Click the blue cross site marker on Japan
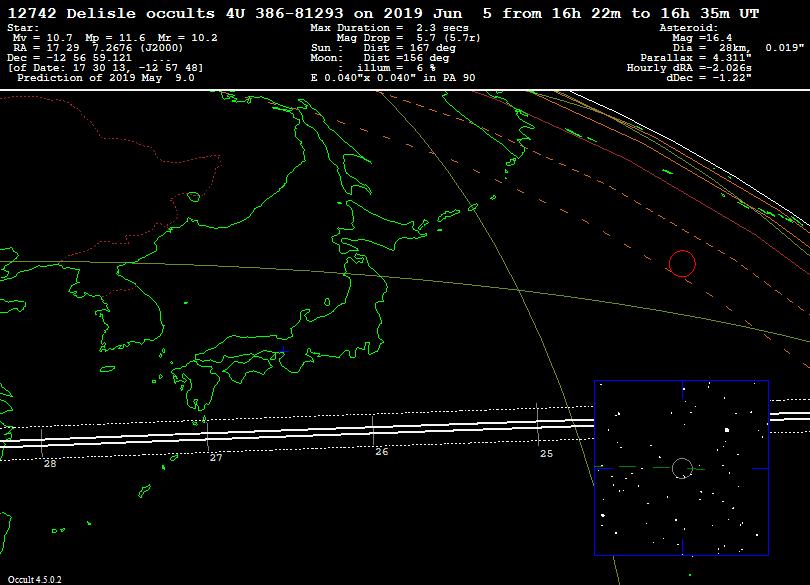This screenshot has height=585, width=810. point(283,351)
